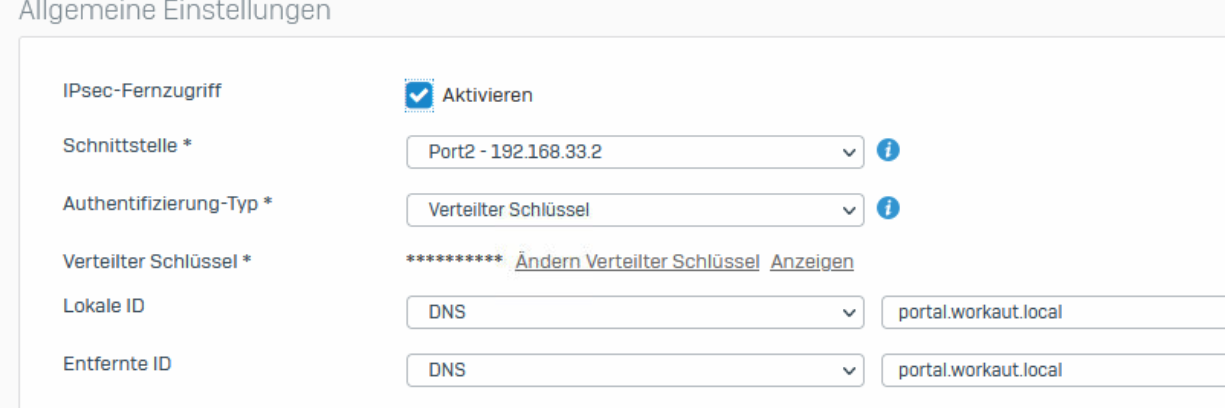Click Anzeigen to reveal the key
Screen dimensions: 1225x408
812,262
